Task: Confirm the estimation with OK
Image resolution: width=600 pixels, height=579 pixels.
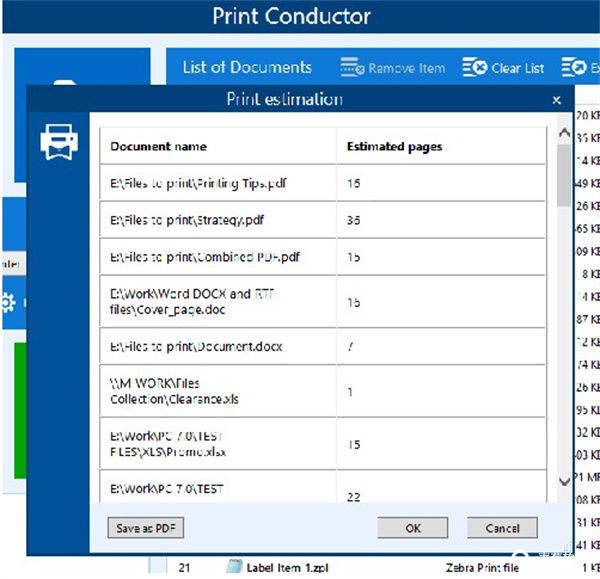Action: (x=412, y=528)
